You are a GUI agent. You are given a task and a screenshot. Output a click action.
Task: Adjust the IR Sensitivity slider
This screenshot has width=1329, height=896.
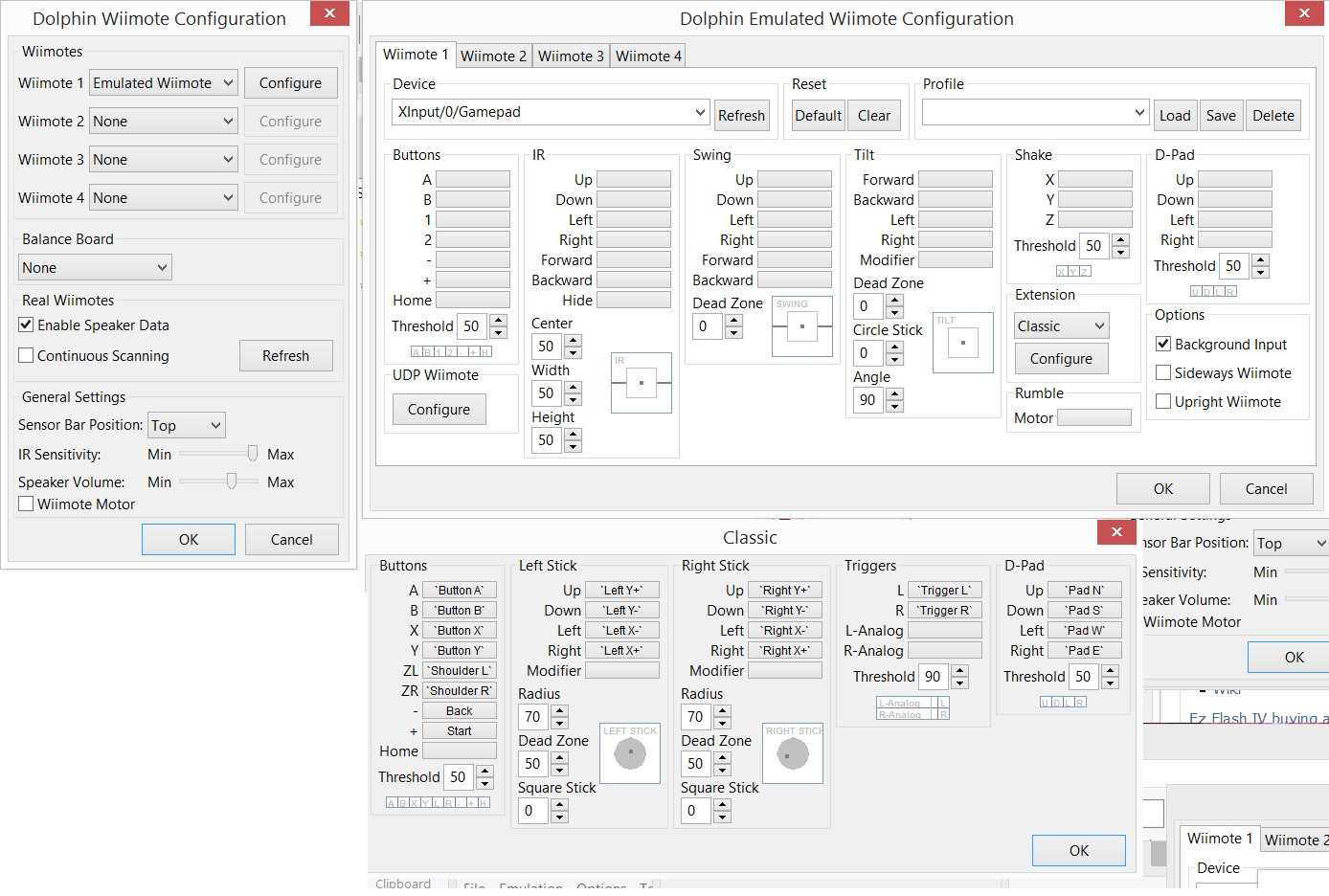tap(219, 454)
